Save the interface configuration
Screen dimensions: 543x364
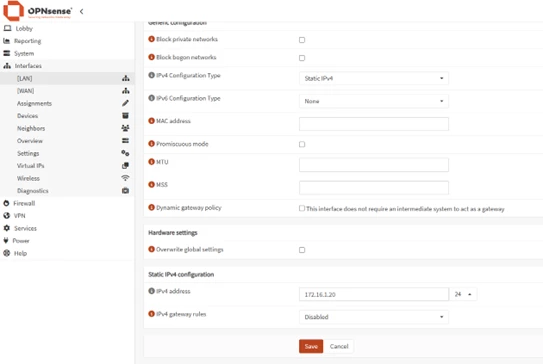point(311,346)
